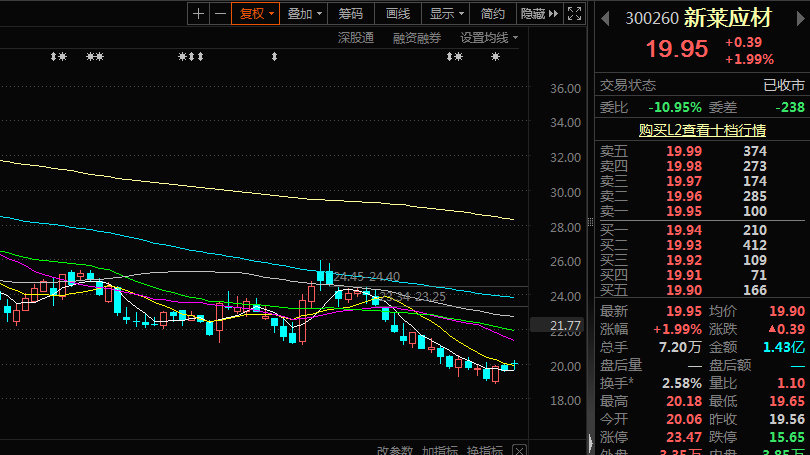Open the 显示 display dropdown
The width and height of the screenshot is (810, 455).
pos(446,14)
